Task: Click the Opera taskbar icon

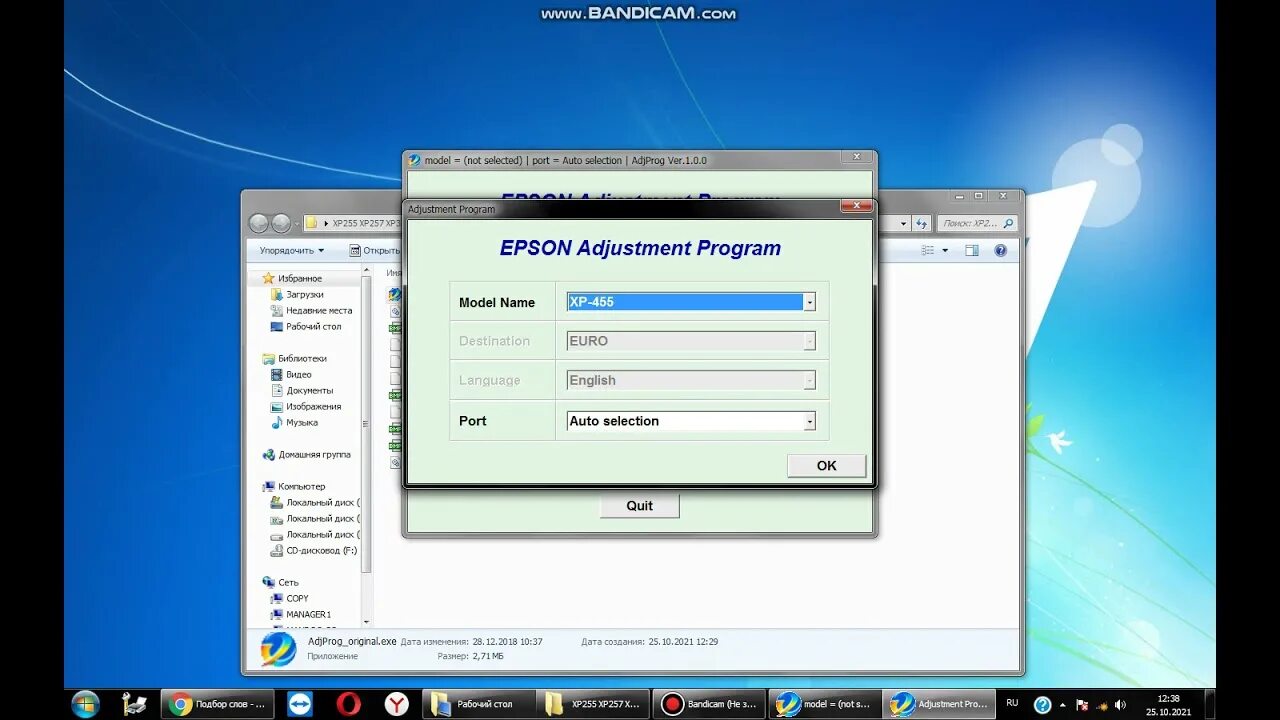Action: tap(348, 704)
